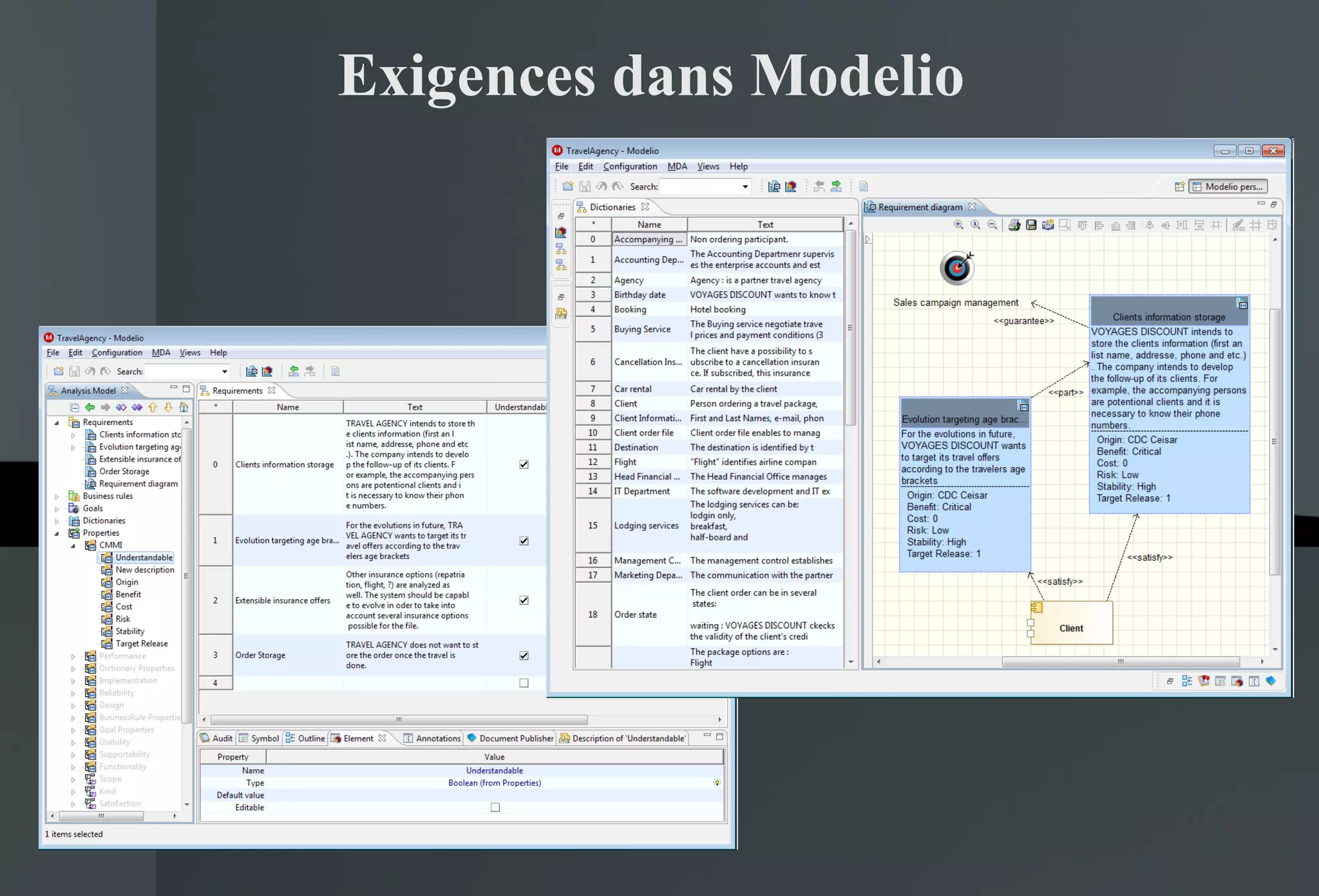Click the camera snapshot icon in diagram toolbar
The image size is (1319, 896).
click(x=1048, y=225)
